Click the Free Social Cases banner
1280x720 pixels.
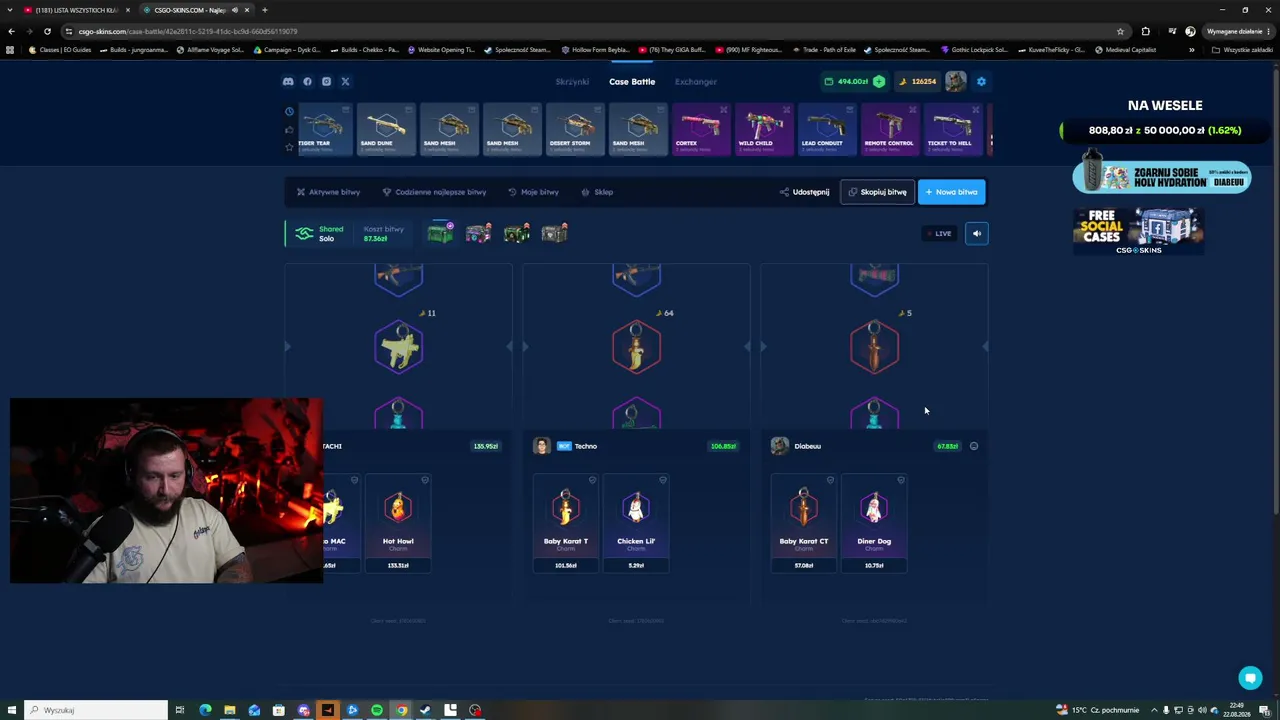(x=1138, y=231)
